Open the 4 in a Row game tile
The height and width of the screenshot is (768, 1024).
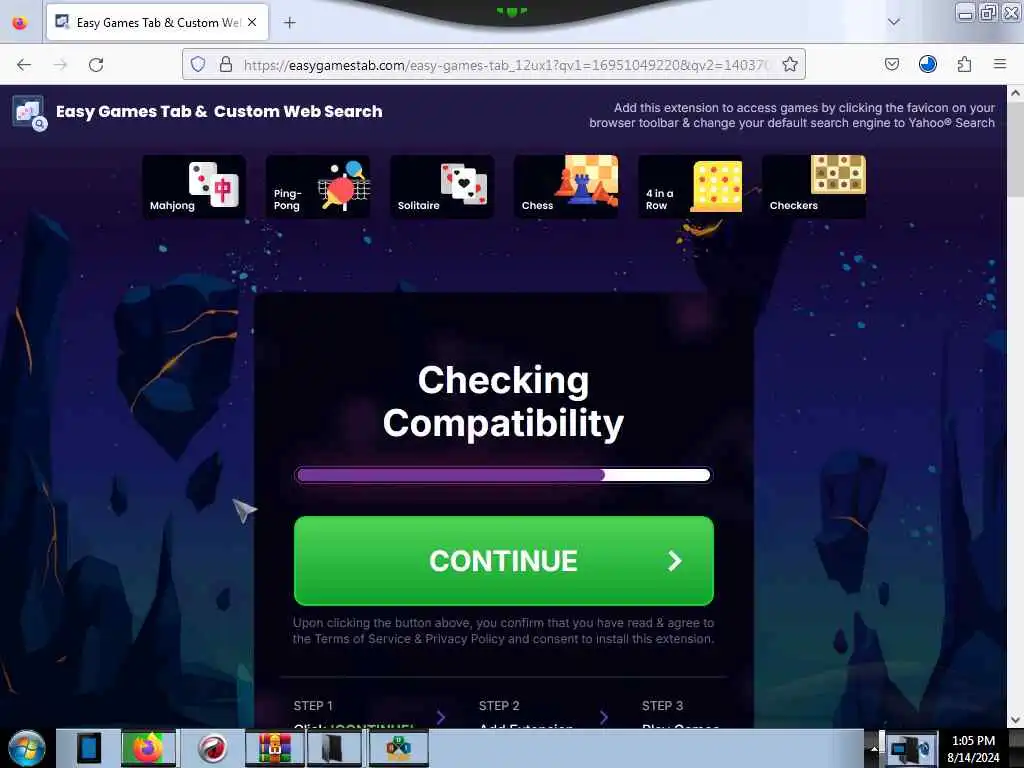pyautogui.click(x=690, y=186)
